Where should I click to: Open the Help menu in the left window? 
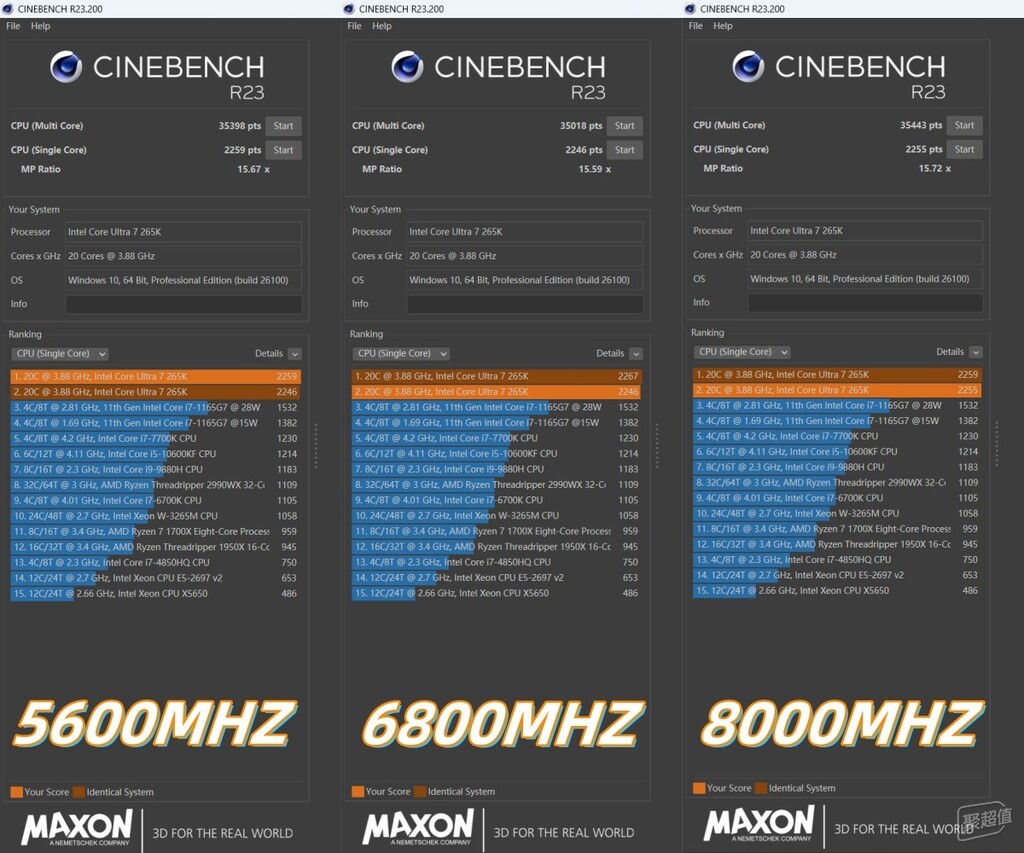click(x=40, y=26)
